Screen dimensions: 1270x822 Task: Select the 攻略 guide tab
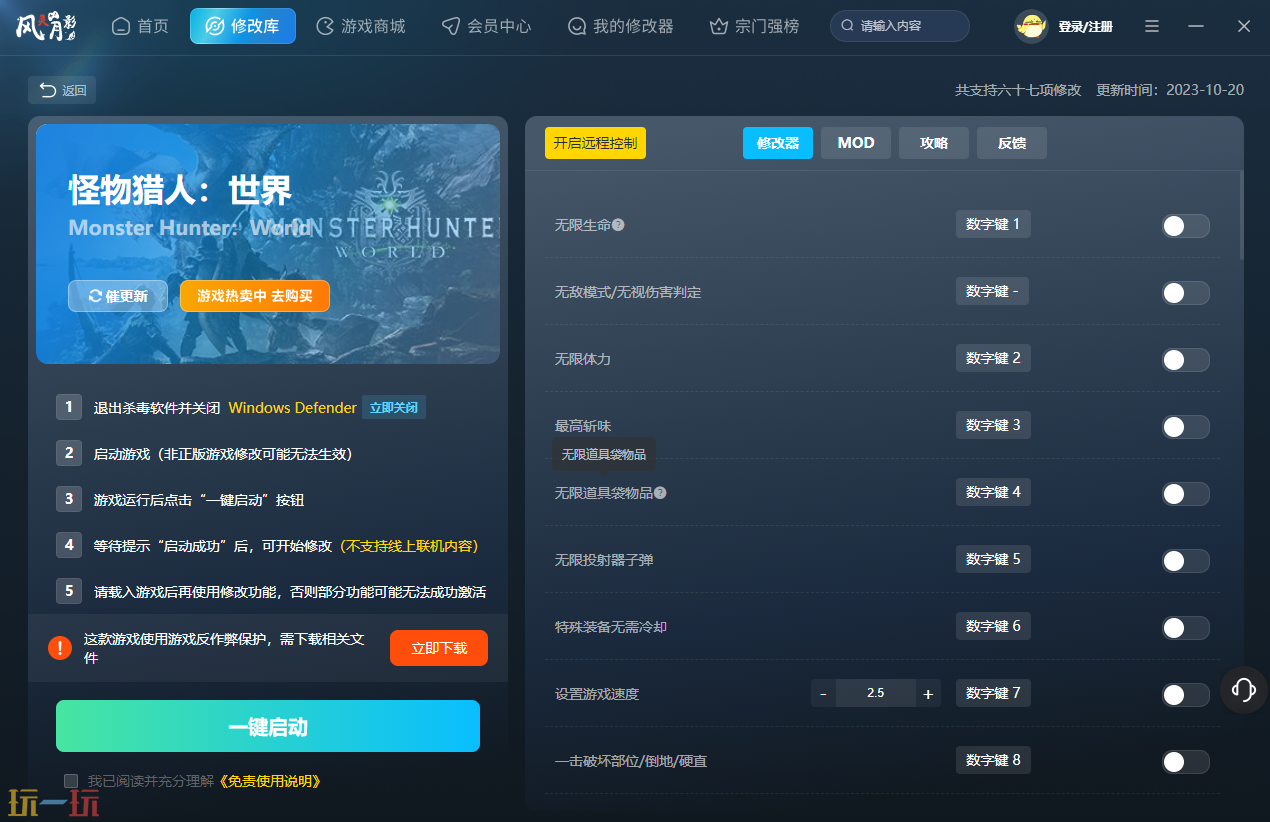[934, 143]
